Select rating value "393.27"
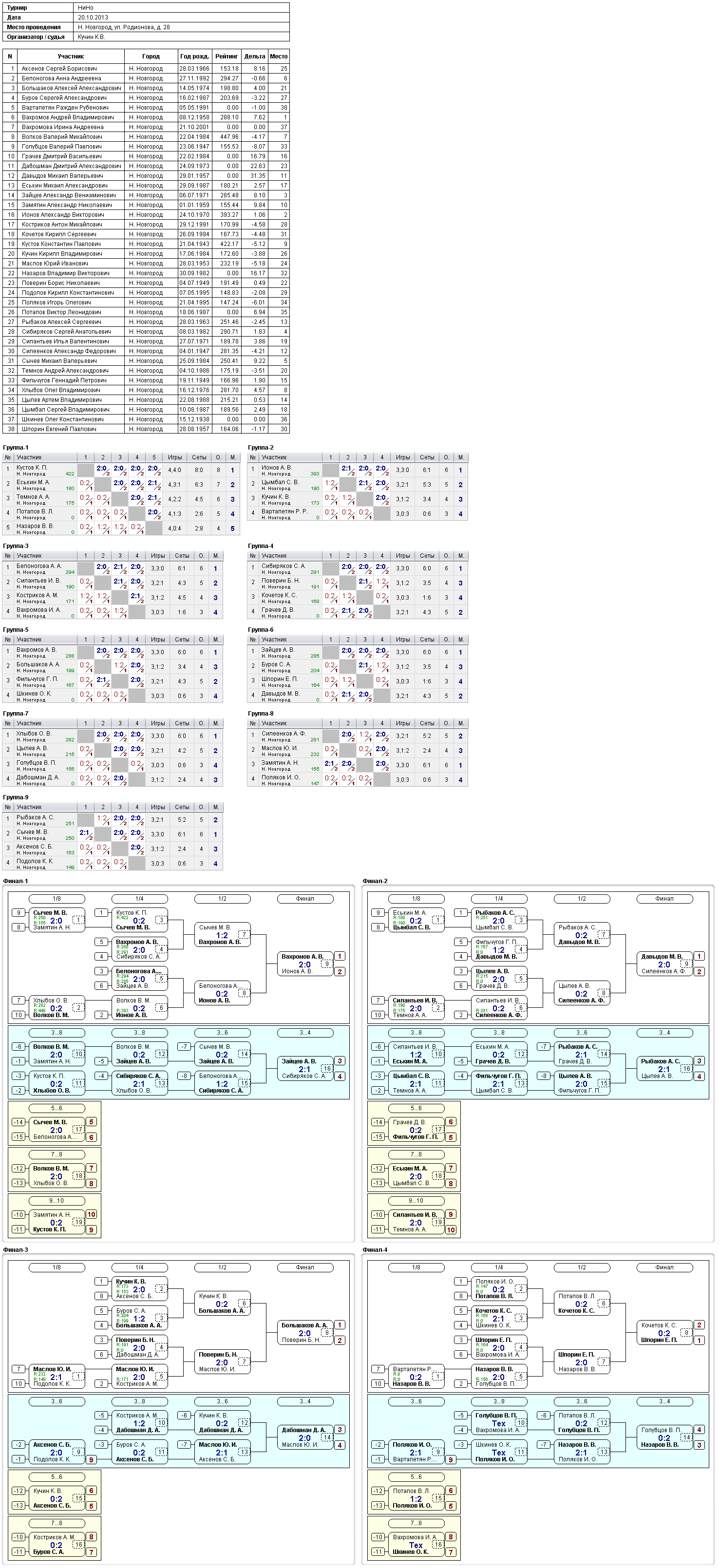Image resolution: width=719 pixels, height=1568 pixels. 229,215
